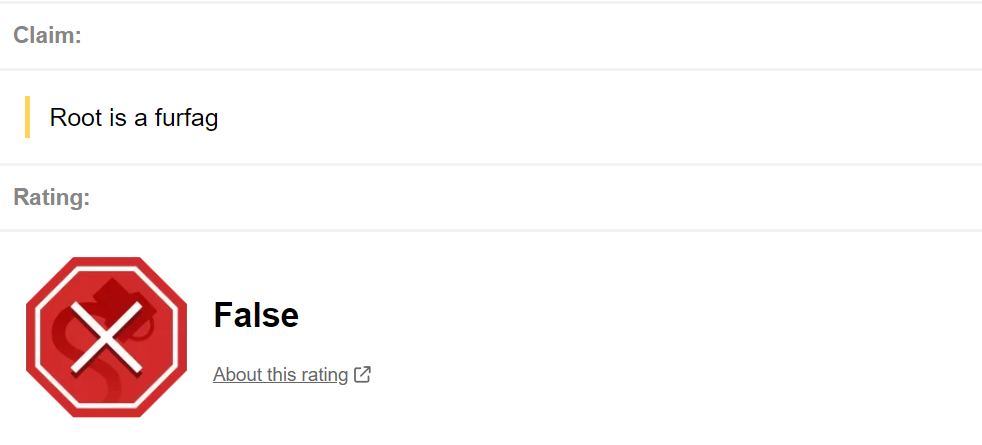The width and height of the screenshot is (982, 445).
Task: Click the word "is" in the claim
Action: [118, 118]
